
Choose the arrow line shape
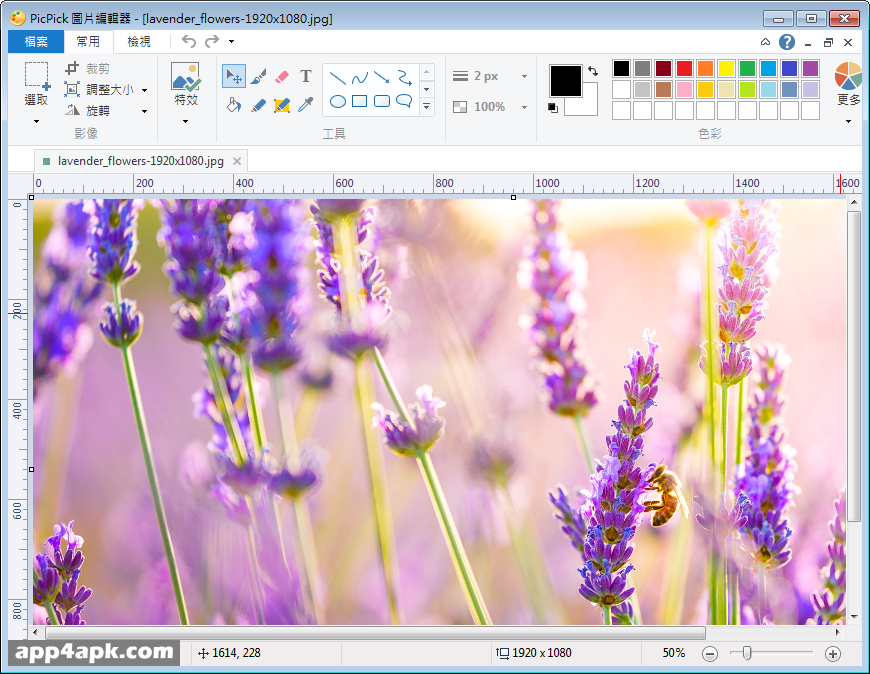(382, 78)
